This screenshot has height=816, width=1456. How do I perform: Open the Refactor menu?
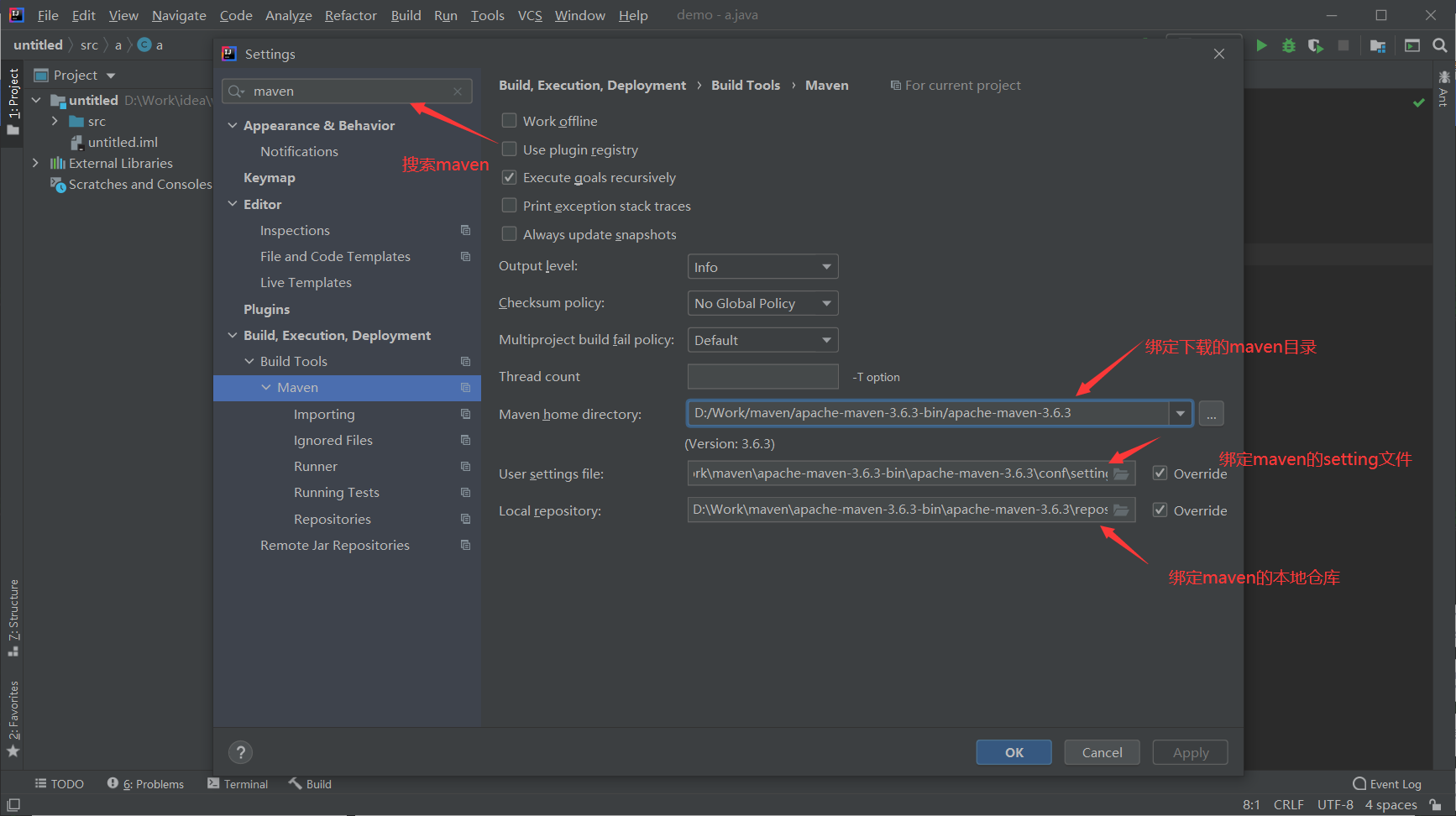(x=351, y=15)
